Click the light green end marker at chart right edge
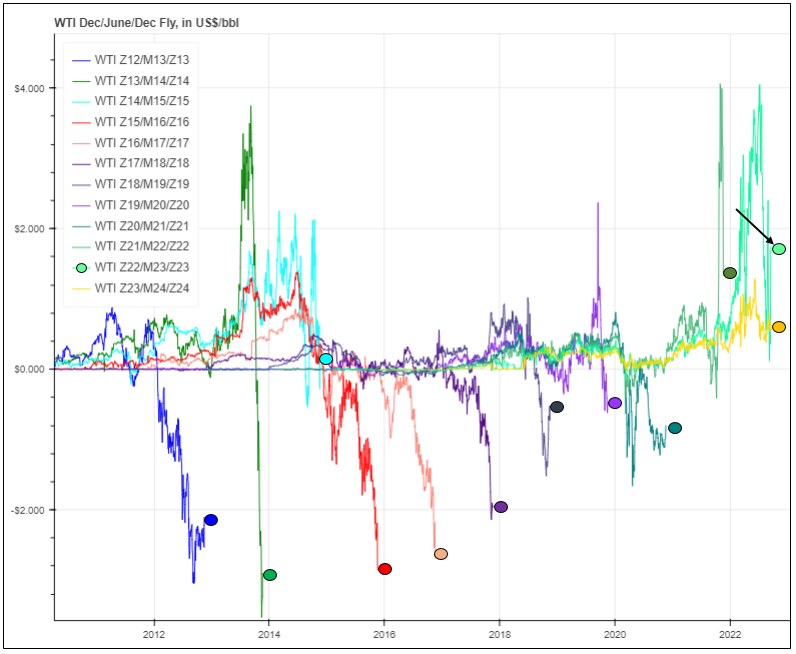Viewport: 796px width, 654px height. click(x=779, y=249)
